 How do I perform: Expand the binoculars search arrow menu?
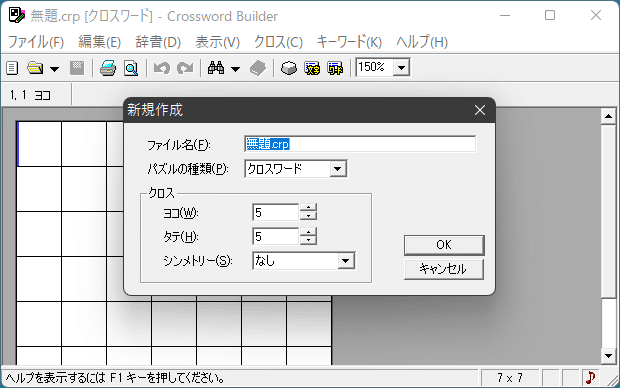click(235, 69)
